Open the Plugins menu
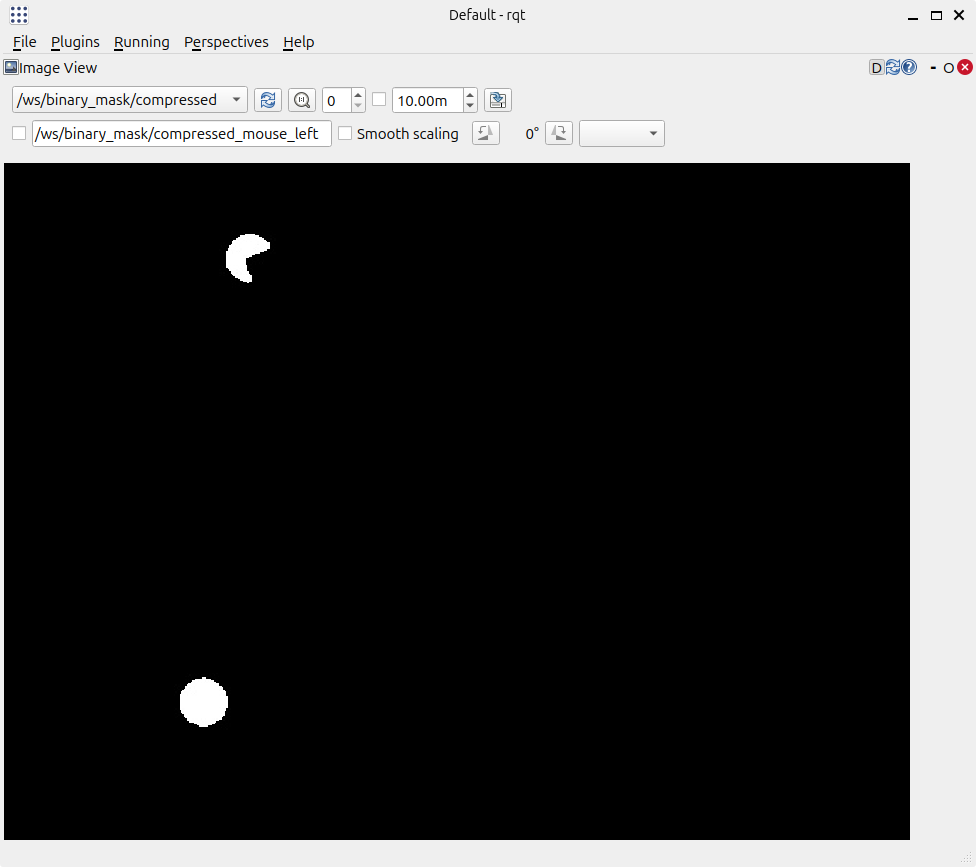Image resolution: width=976 pixels, height=867 pixels. [75, 42]
